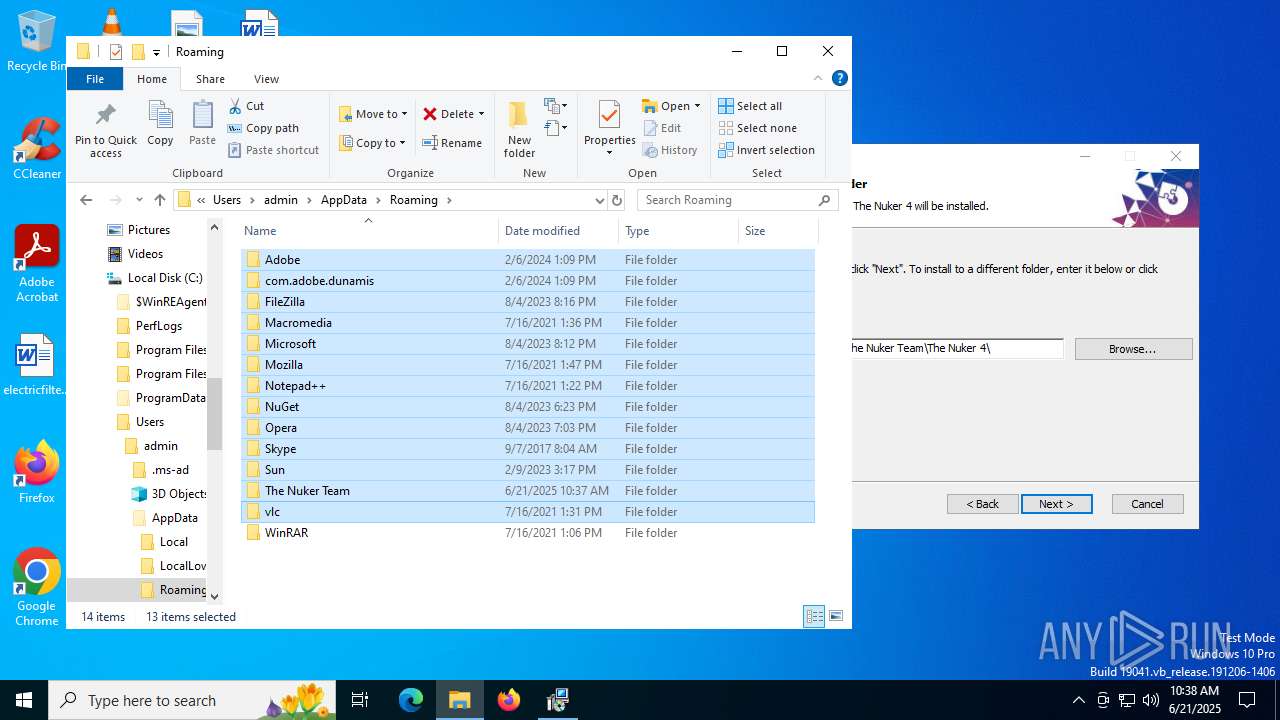Open address bar history dropdown

coord(599,200)
